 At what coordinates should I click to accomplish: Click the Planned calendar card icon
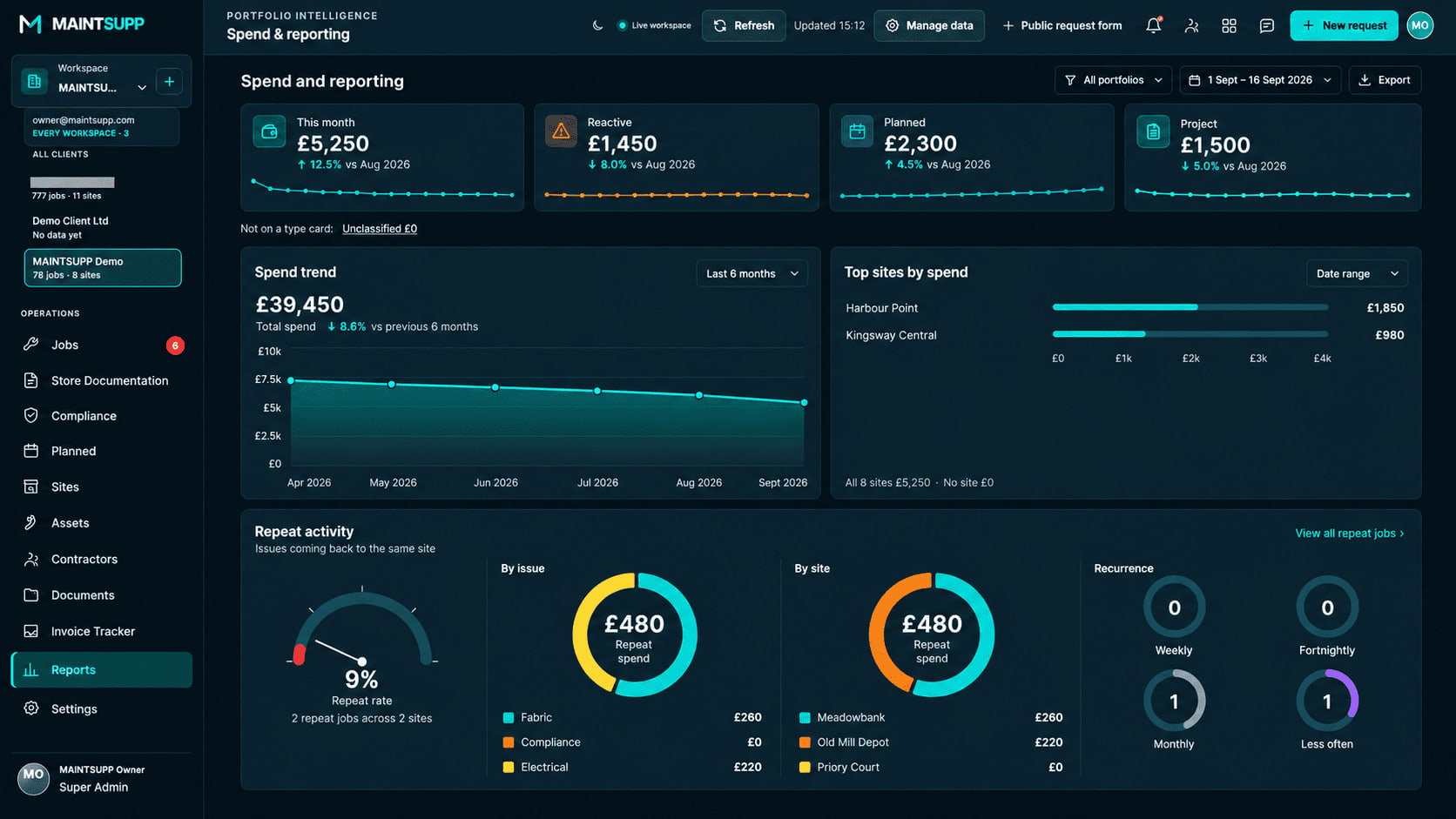857,131
